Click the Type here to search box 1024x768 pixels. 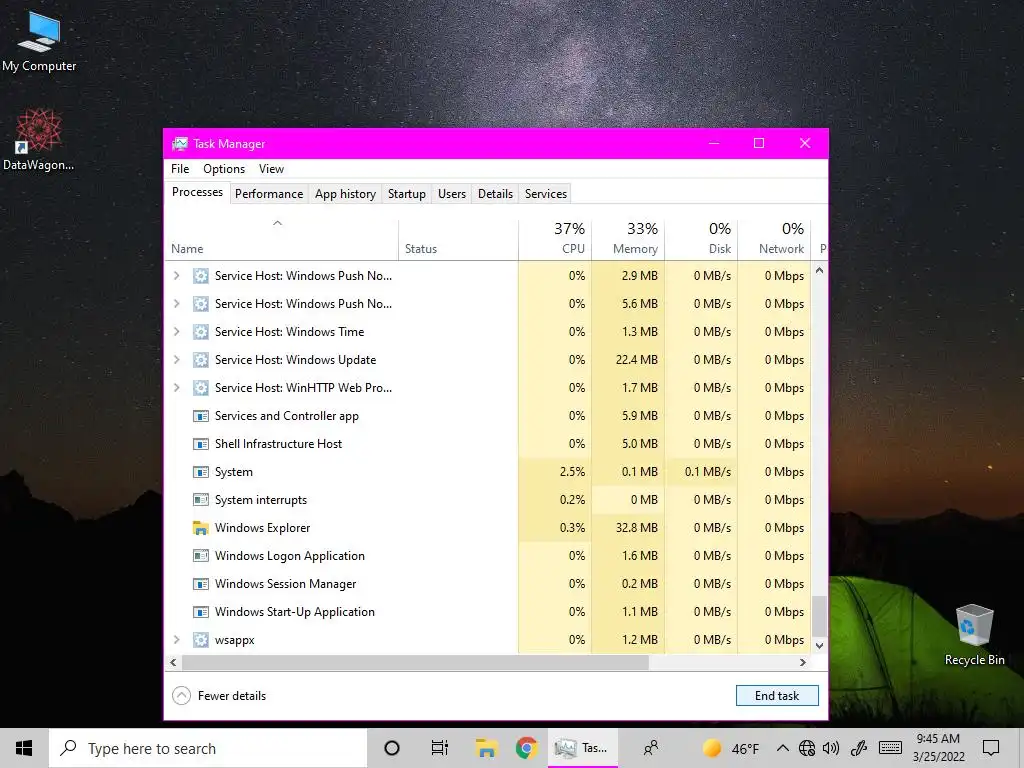[x=208, y=748]
